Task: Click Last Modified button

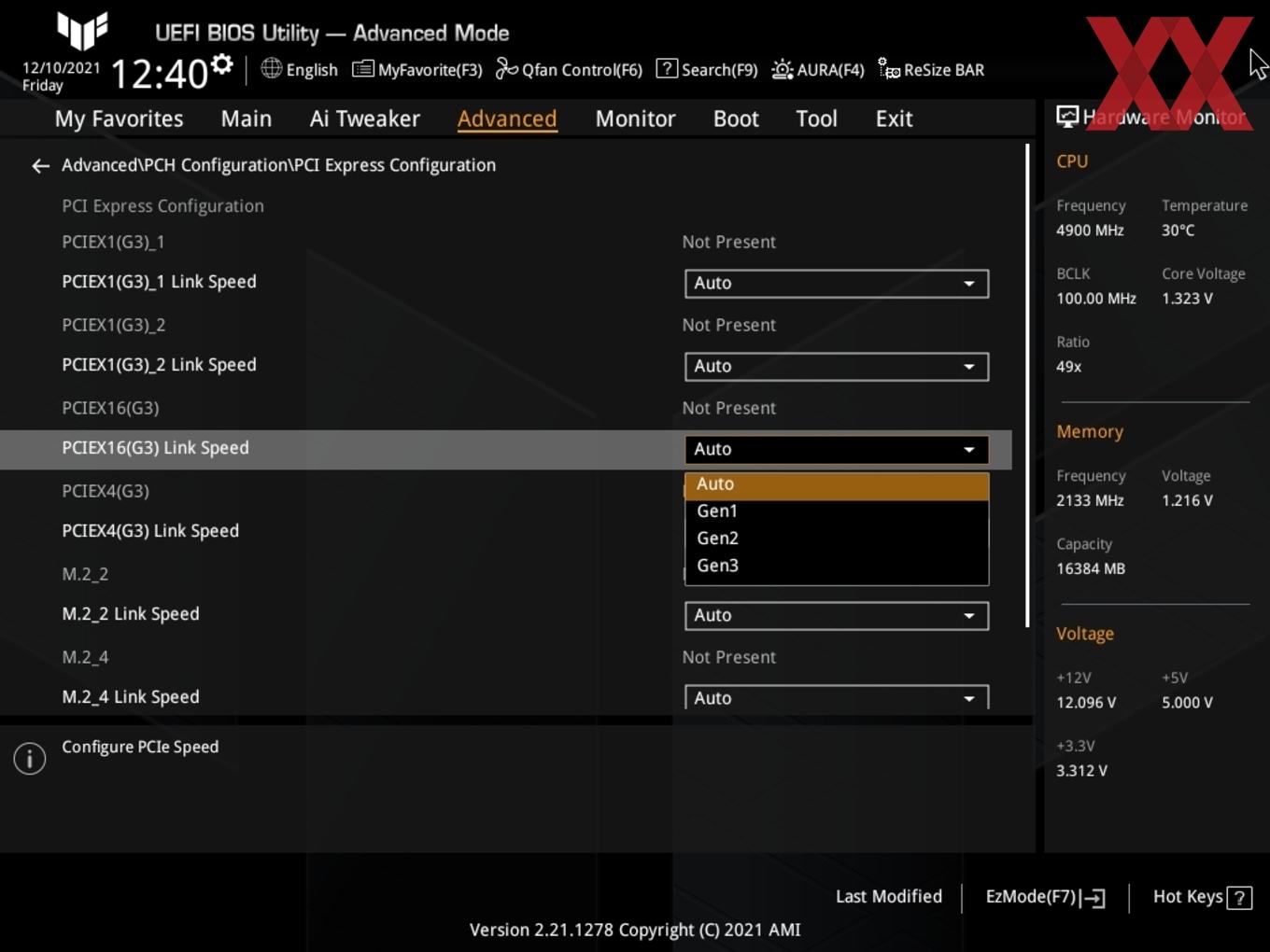Action: (x=888, y=897)
